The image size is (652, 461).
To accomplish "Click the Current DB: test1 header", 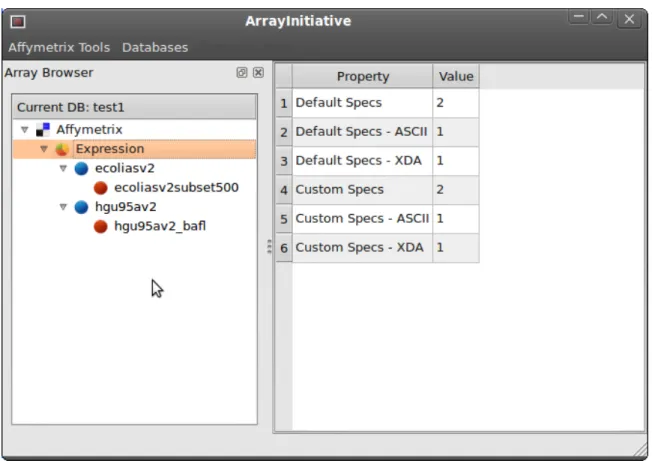I will click(134, 107).
